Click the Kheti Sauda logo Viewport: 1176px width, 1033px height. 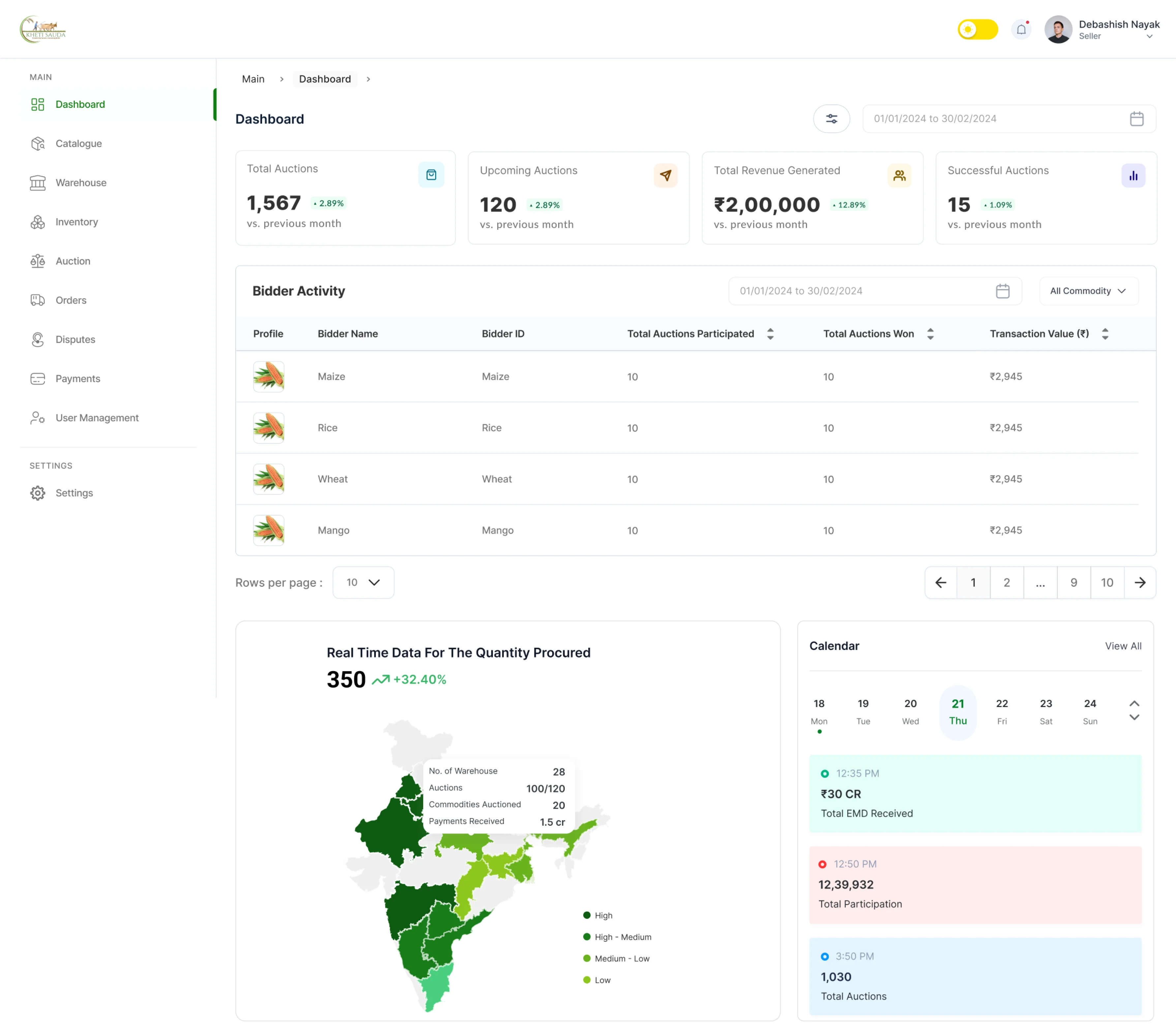[43, 29]
